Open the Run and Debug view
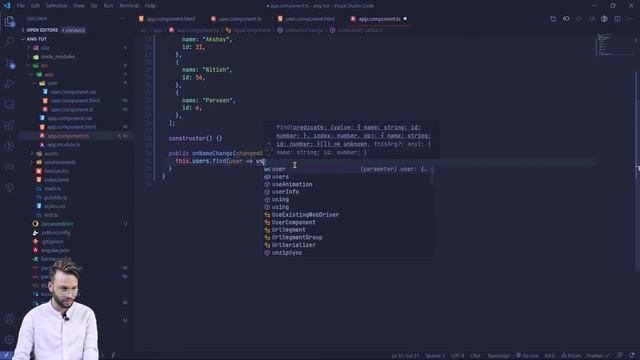 (x=9, y=84)
